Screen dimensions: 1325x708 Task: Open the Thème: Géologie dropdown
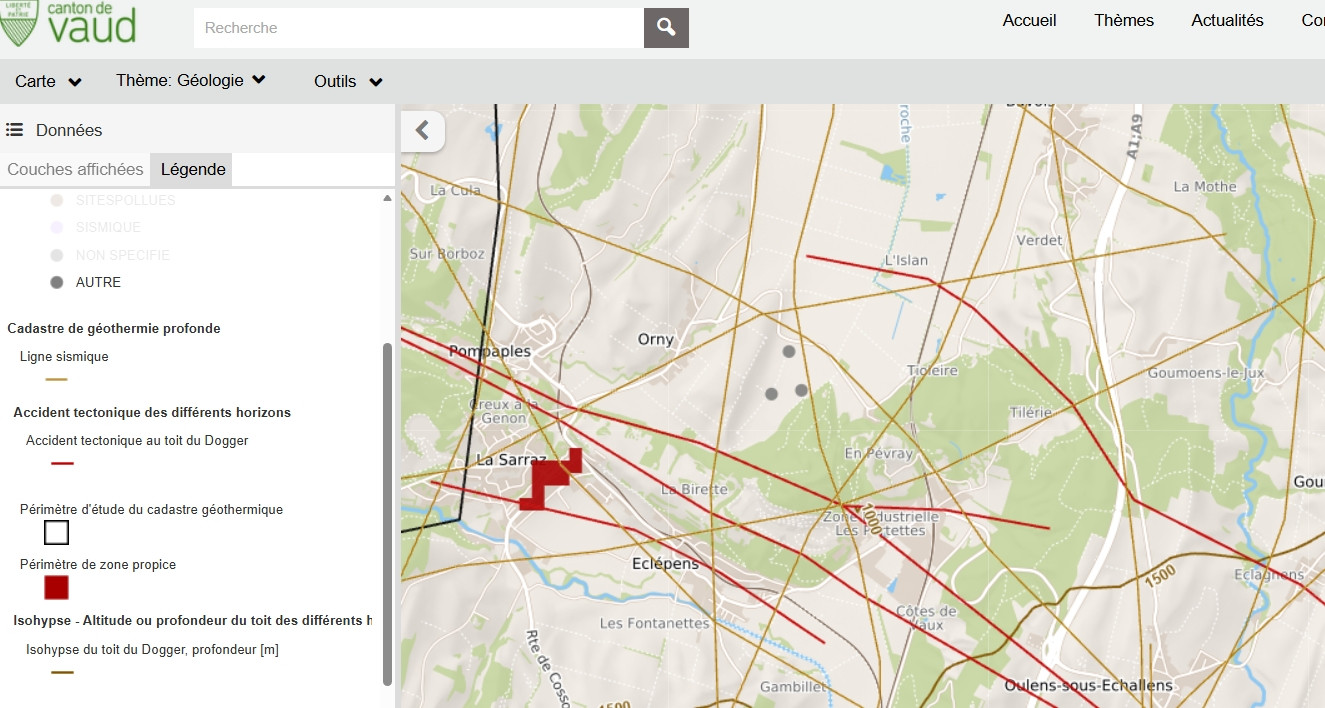point(190,81)
